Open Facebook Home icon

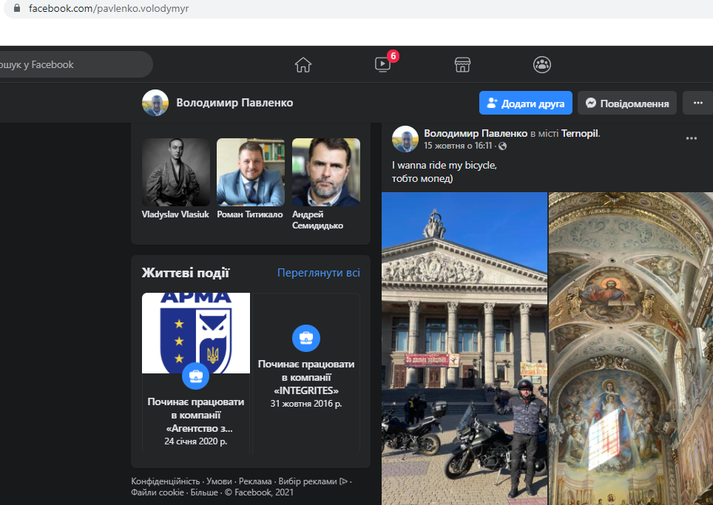click(303, 65)
